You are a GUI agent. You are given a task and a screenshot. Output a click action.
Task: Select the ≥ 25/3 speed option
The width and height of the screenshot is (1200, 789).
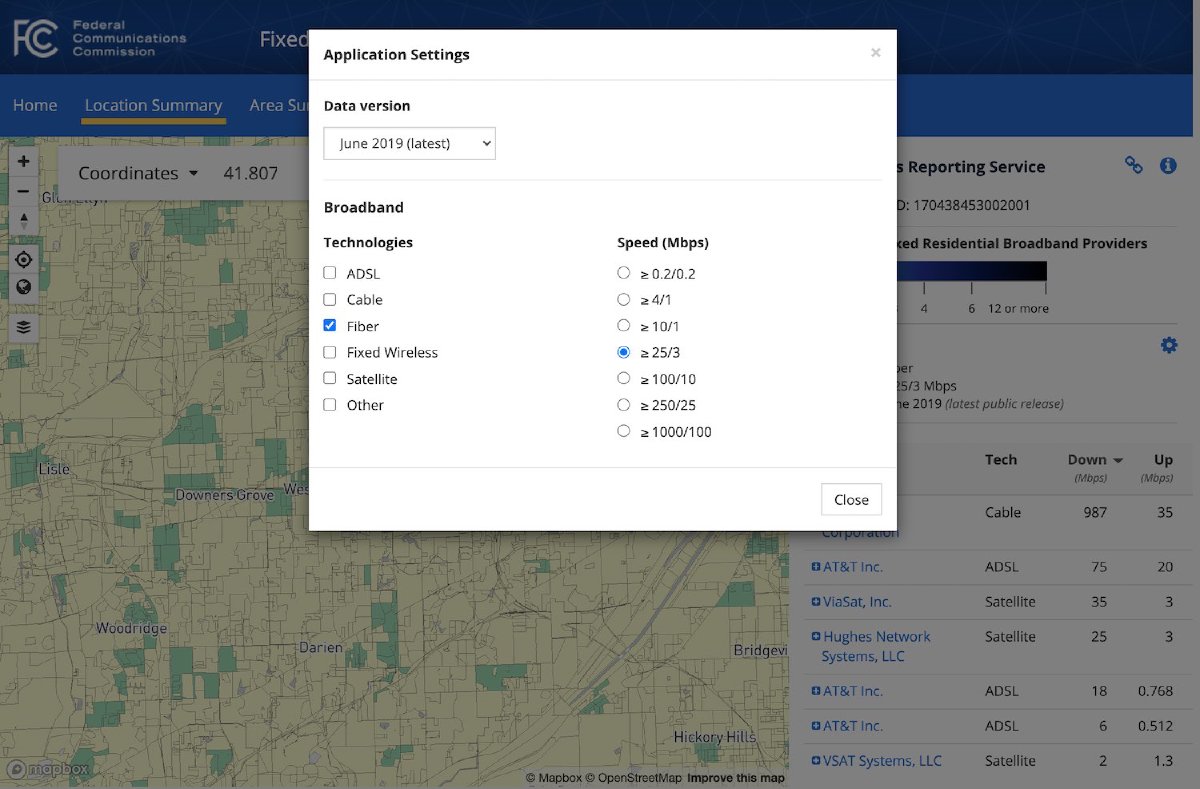(x=624, y=352)
